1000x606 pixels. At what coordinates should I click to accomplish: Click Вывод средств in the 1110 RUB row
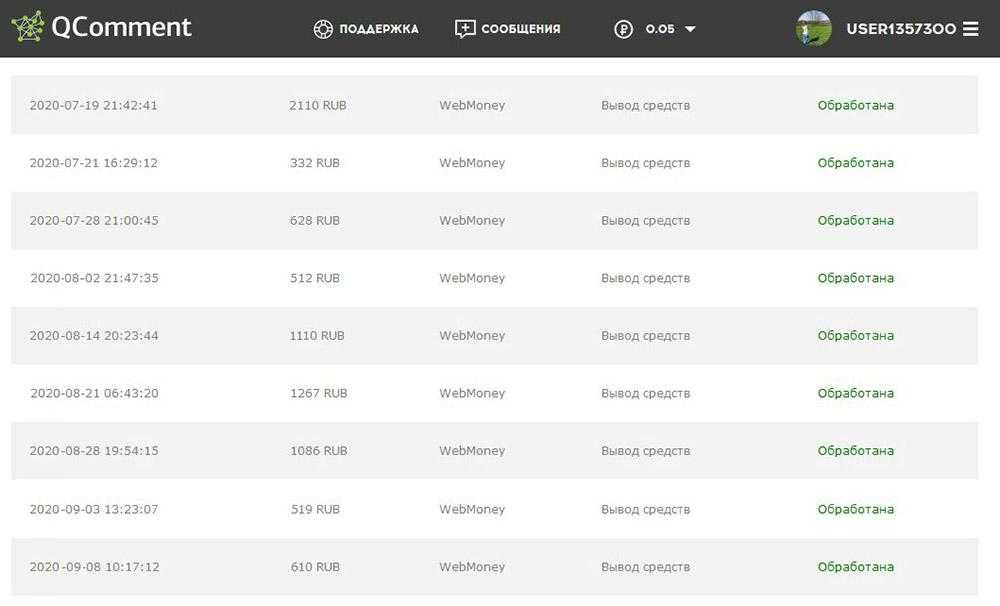coord(645,336)
